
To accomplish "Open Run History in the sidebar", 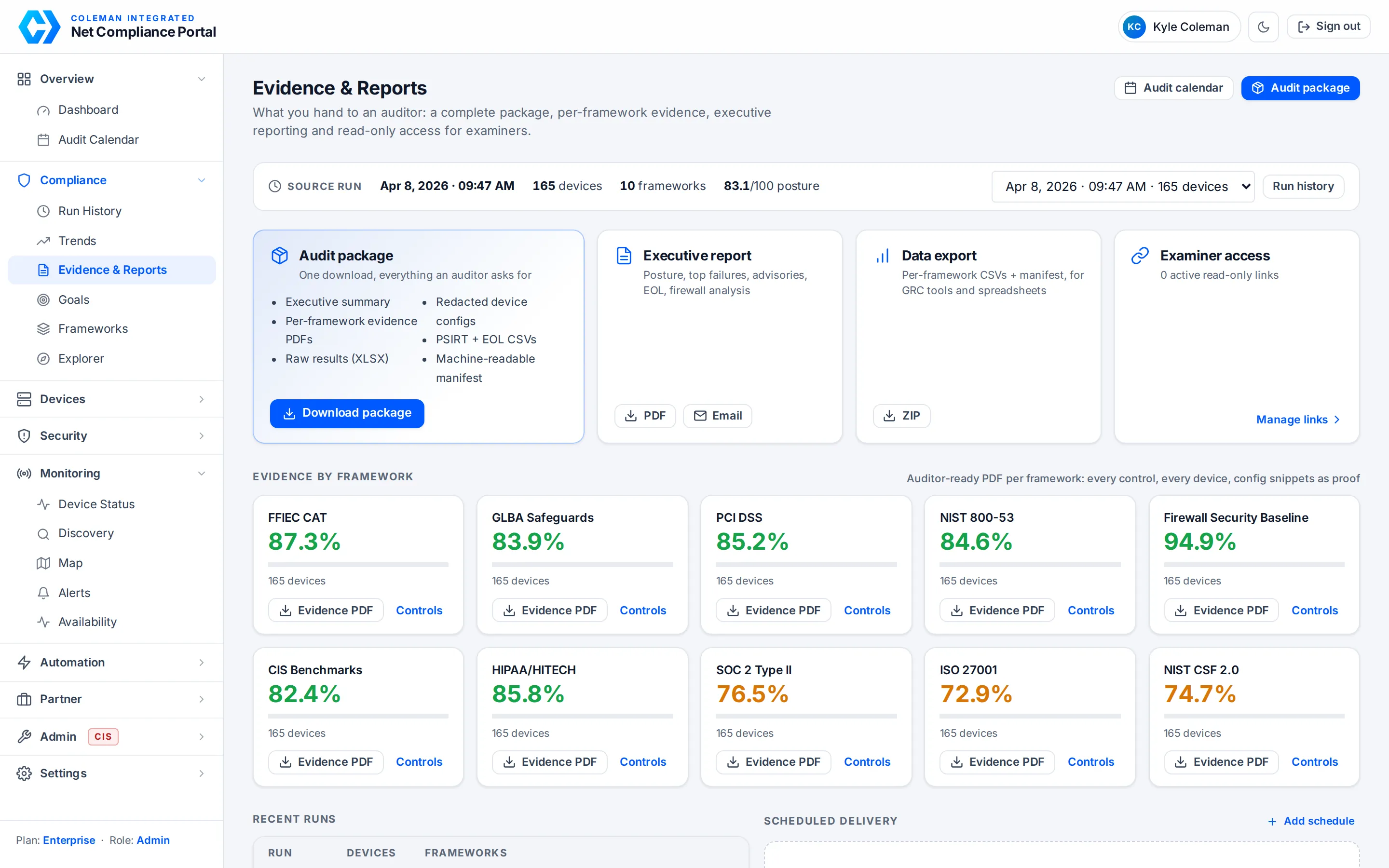I will [x=111, y=211].
